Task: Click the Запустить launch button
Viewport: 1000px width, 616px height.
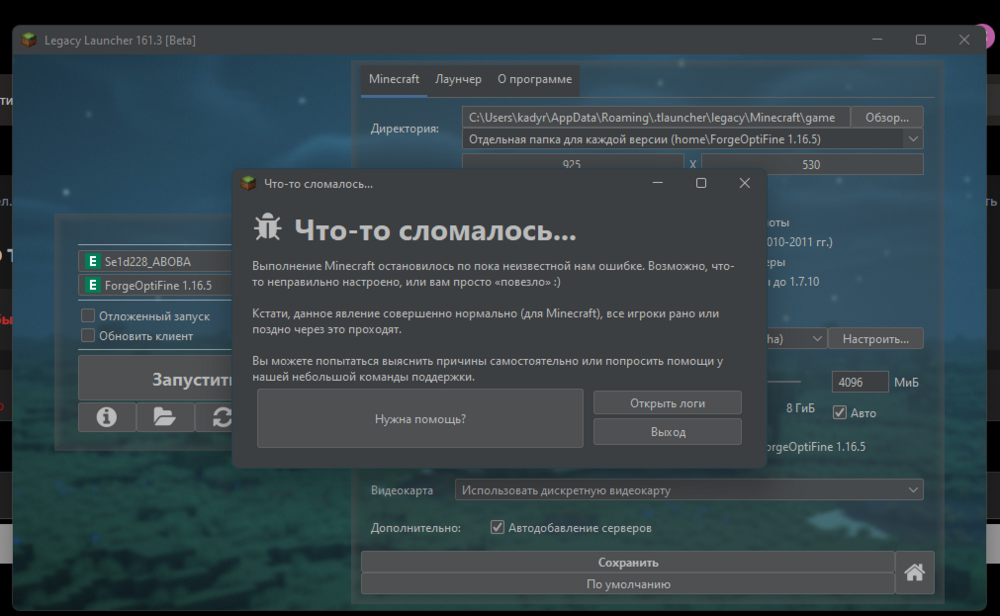Action: click(x=156, y=378)
